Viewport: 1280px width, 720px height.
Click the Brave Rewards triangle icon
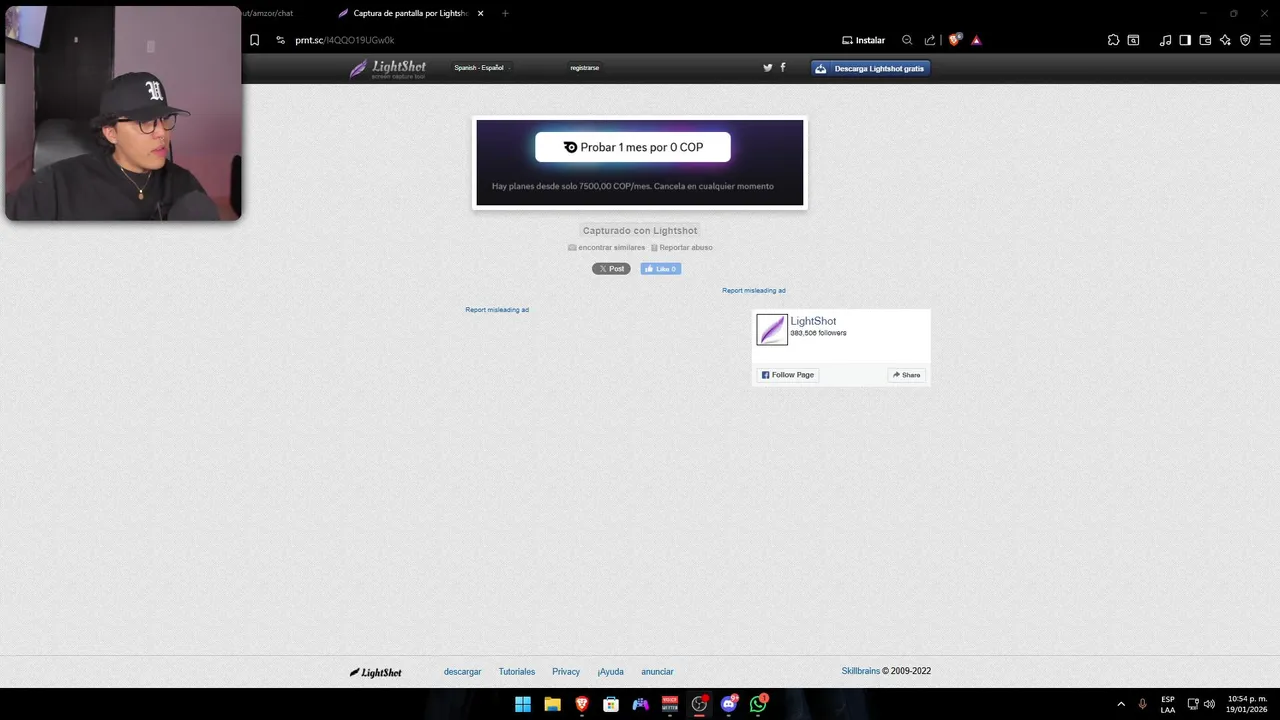[976, 40]
